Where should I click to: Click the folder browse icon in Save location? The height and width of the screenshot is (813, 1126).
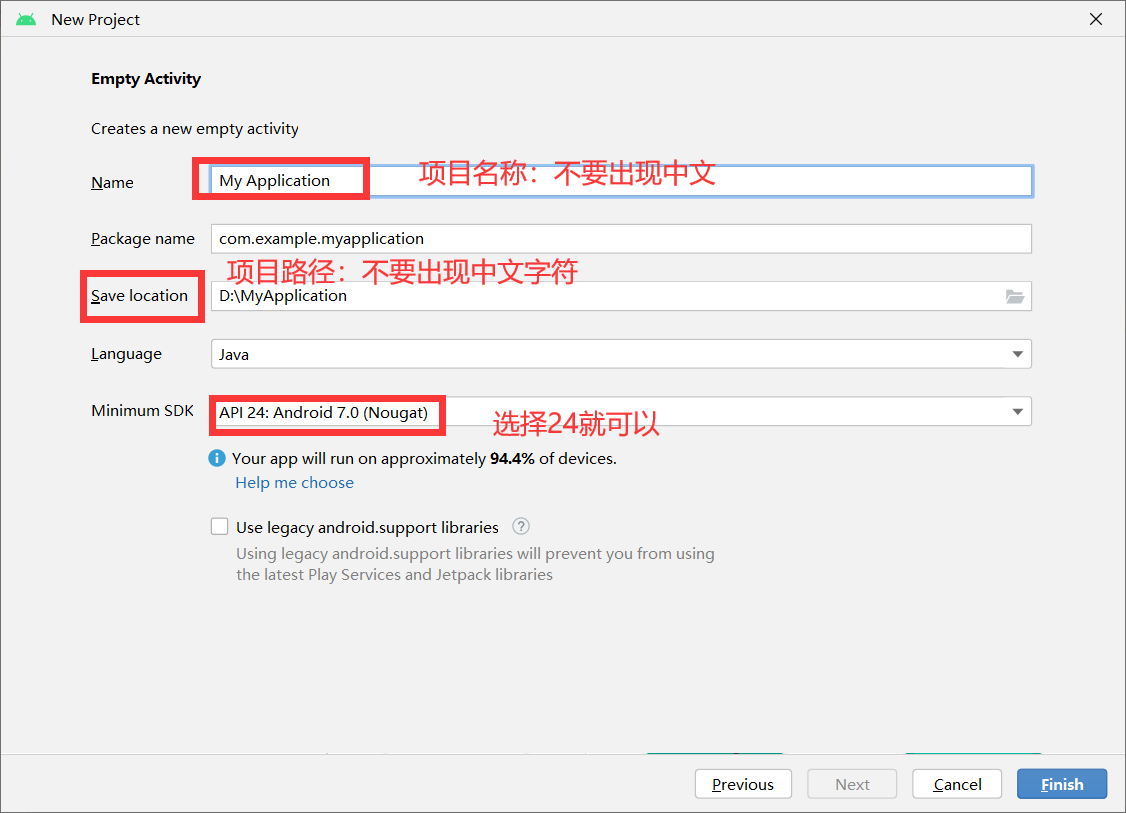pyautogui.click(x=1014, y=297)
